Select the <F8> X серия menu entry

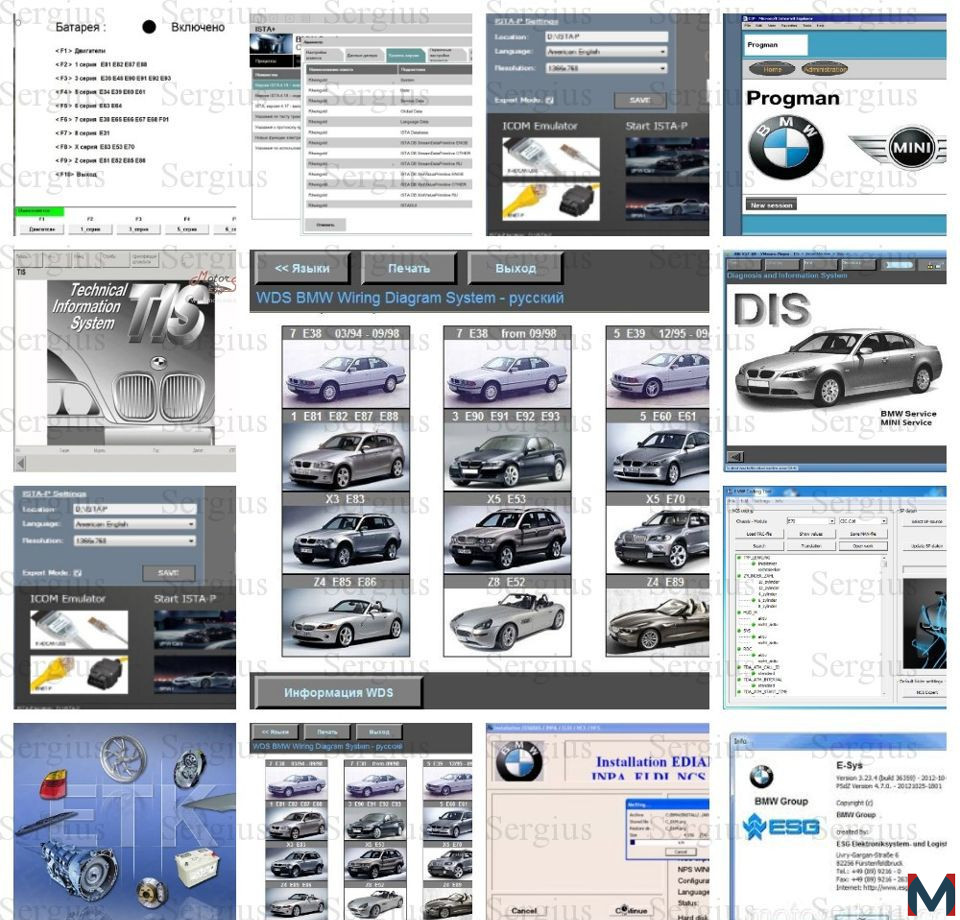95,147
